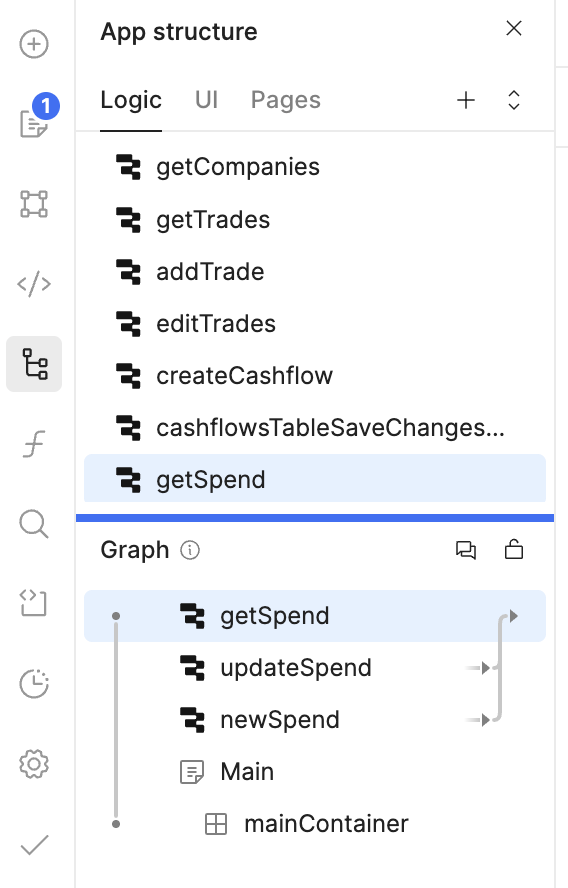Select mainContainer in the Graph
This screenshot has height=888, width=568.
[x=315, y=824]
